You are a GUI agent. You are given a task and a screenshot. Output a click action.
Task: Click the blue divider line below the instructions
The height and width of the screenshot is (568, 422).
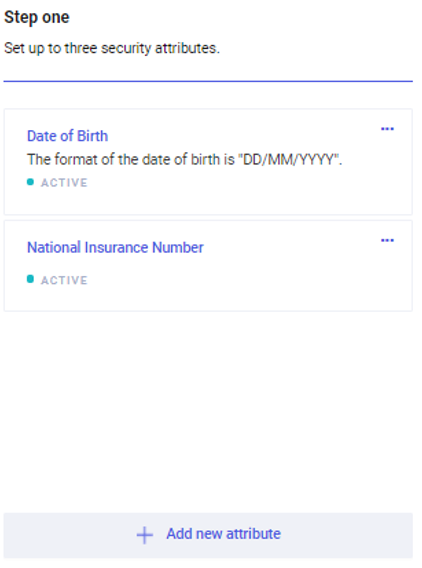pyautogui.click(x=208, y=81)
